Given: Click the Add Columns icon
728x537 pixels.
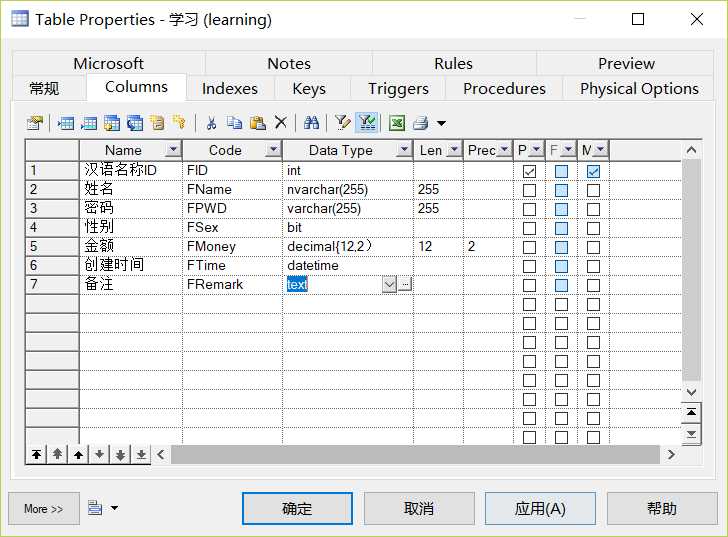Looking at the screenshot, I should point(112,123).
